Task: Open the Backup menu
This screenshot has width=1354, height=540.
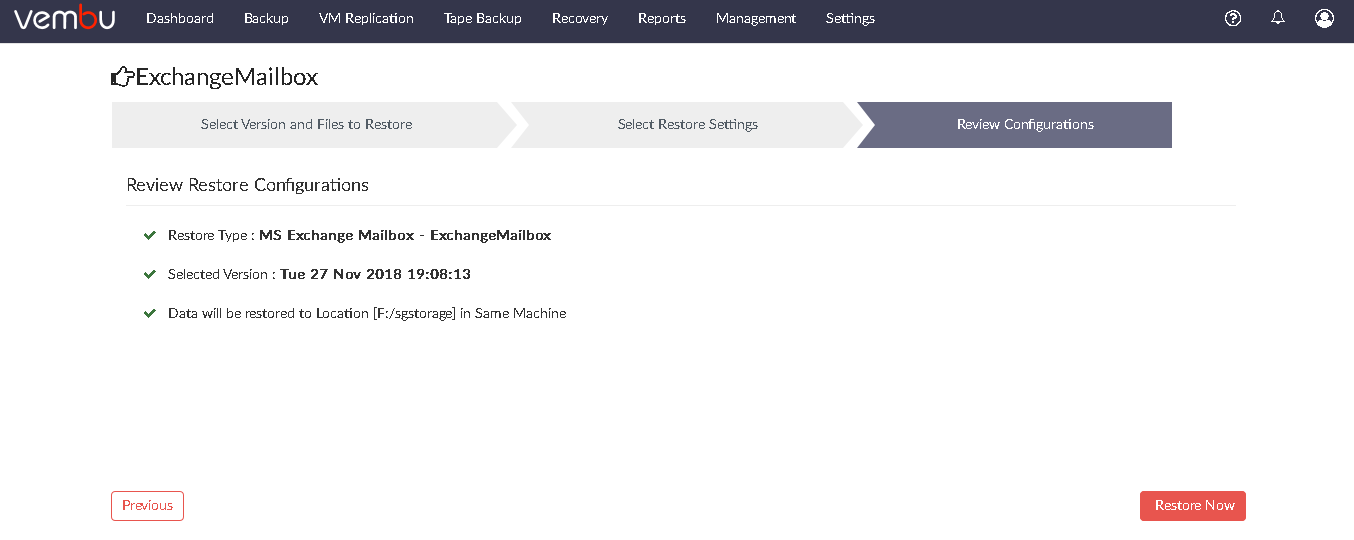Action: [x=266, y=18]
